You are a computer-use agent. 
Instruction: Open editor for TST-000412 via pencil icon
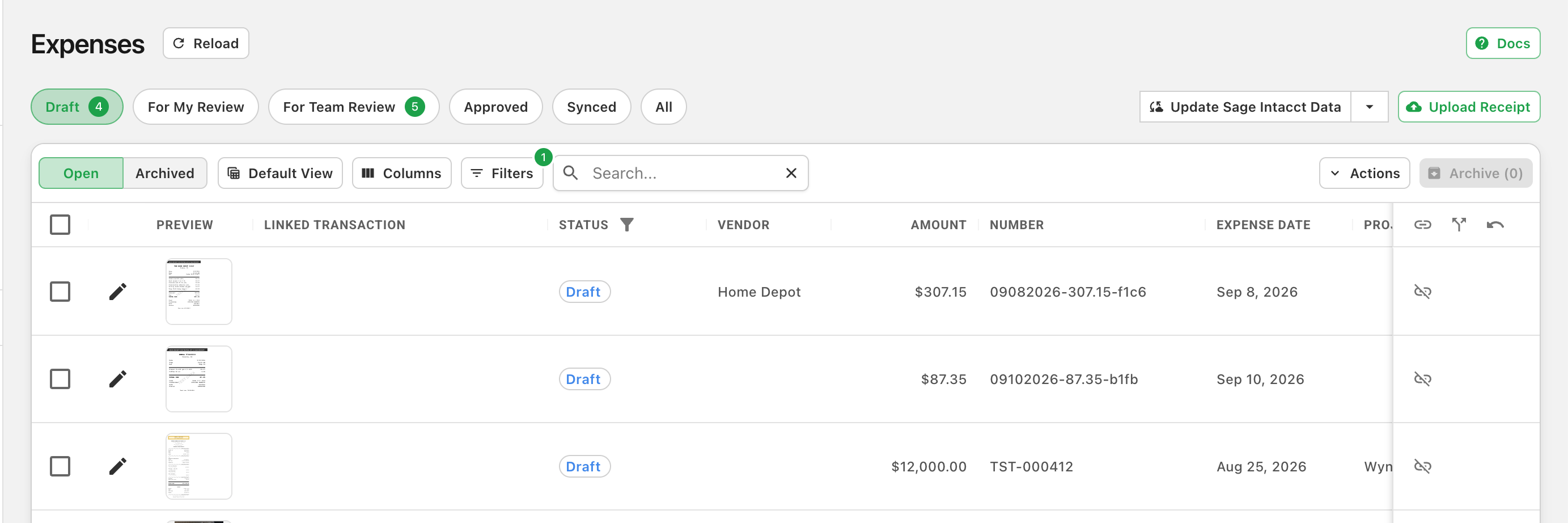click(x=117, y=466)
